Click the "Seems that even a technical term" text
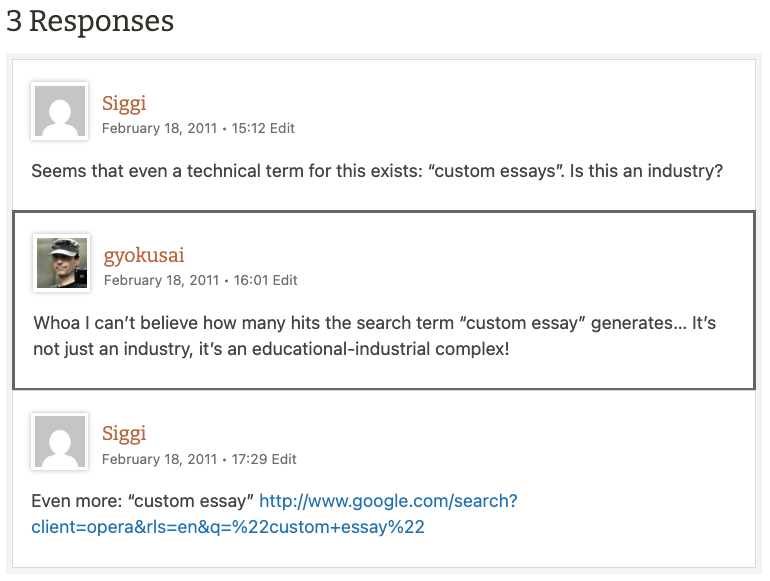The width and height of the screenshot is (770, 581). [x=150, y=171]
